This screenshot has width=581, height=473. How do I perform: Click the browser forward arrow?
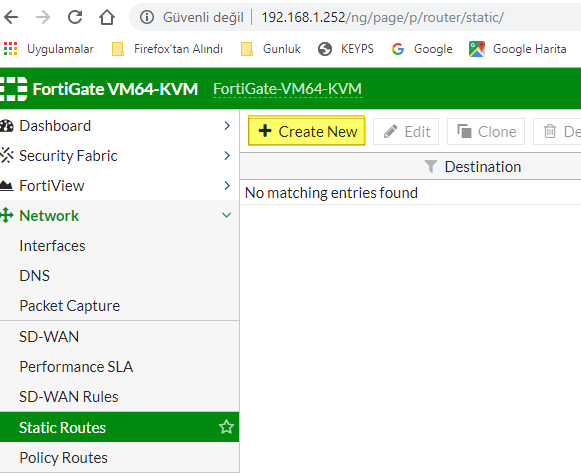coord(43,17)
